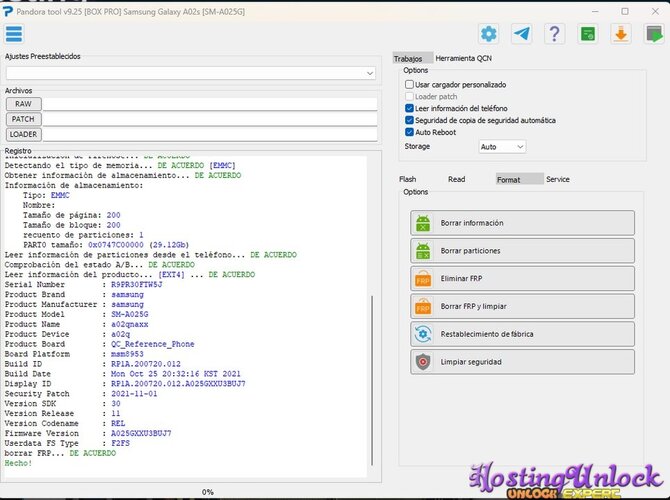Click the exit icon with green arrow

(654, 34)
